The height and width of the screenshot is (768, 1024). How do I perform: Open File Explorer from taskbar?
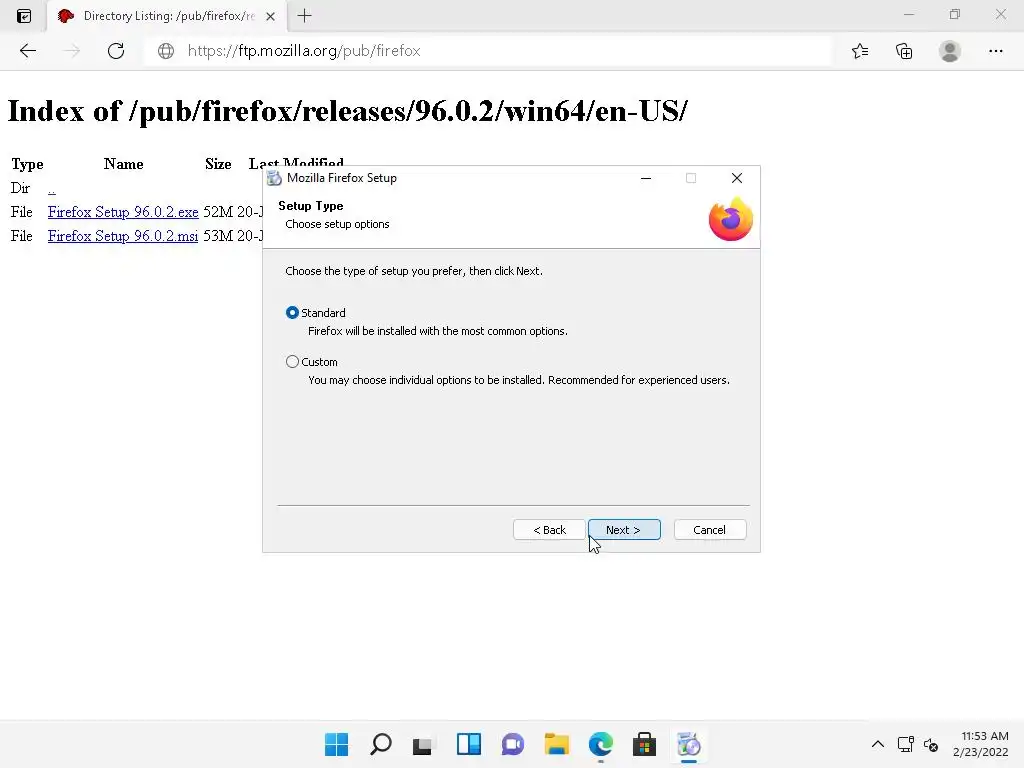tap(556, 744)
